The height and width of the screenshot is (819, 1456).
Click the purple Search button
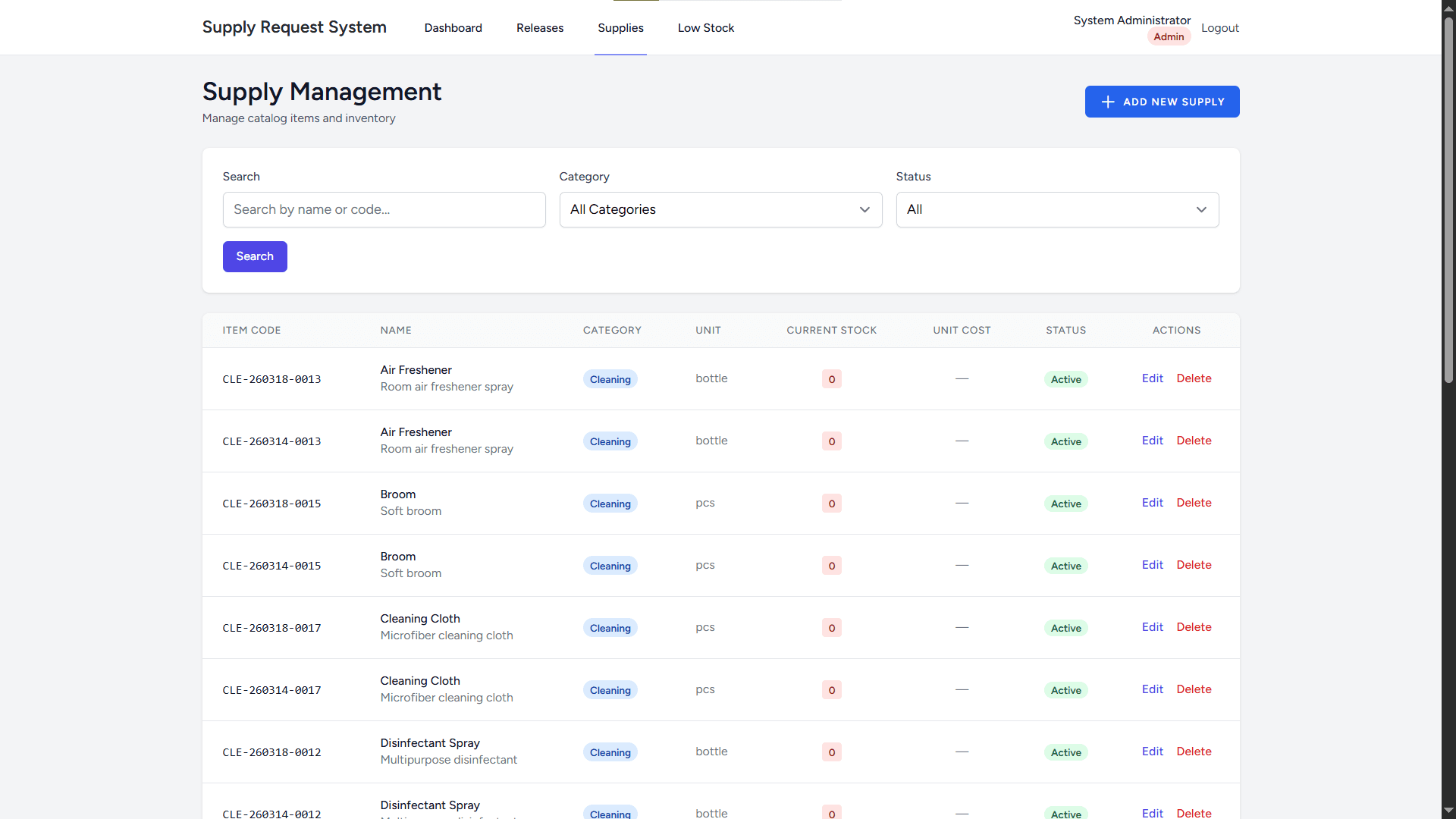coord(255,256)
